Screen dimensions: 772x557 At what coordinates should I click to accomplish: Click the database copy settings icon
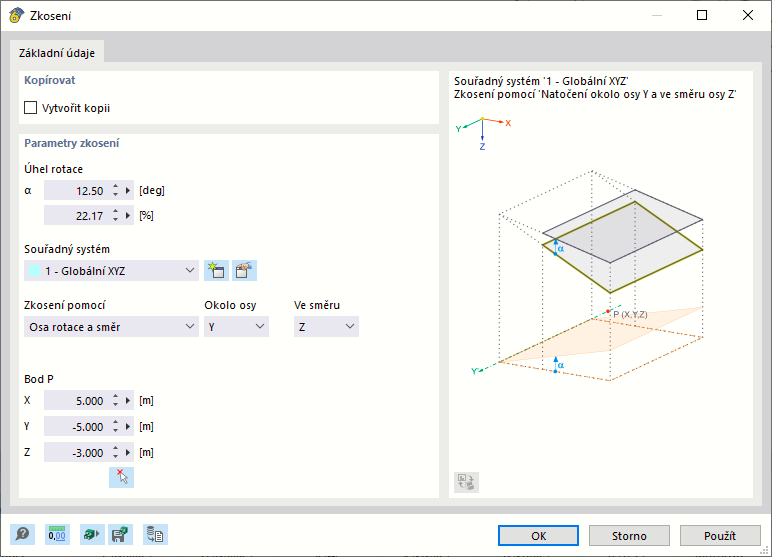click(155, 534)
